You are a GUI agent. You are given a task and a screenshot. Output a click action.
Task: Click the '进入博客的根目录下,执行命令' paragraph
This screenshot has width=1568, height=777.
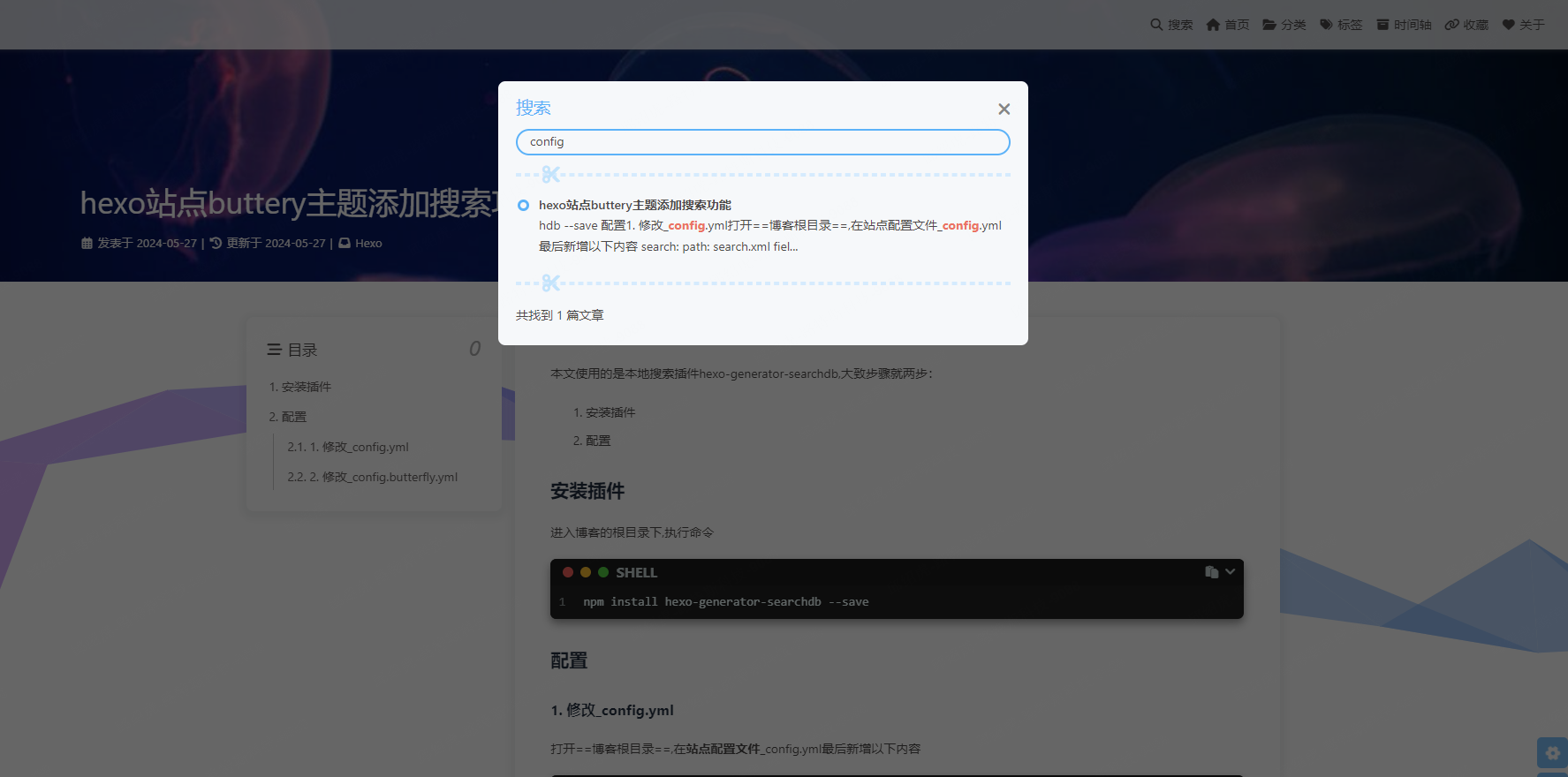tap(632, 532)
